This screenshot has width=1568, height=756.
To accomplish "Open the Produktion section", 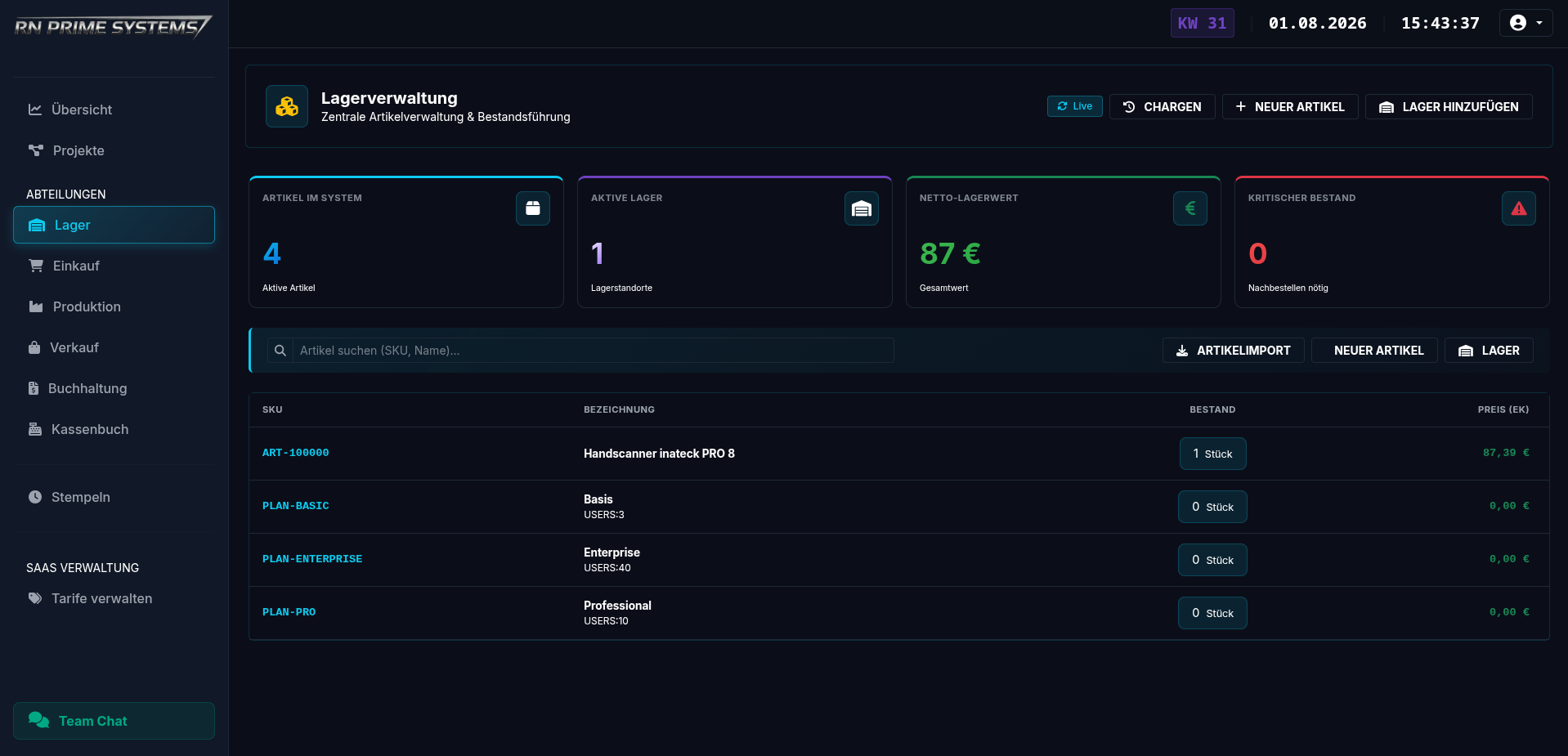I will tap(114, 306).
